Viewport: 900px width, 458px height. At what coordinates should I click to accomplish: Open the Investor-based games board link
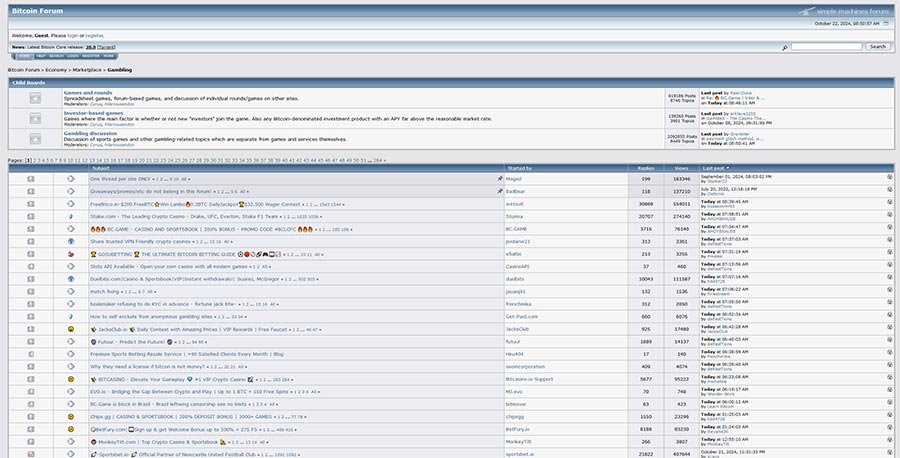pyautogui.click(x=94, y=113)
